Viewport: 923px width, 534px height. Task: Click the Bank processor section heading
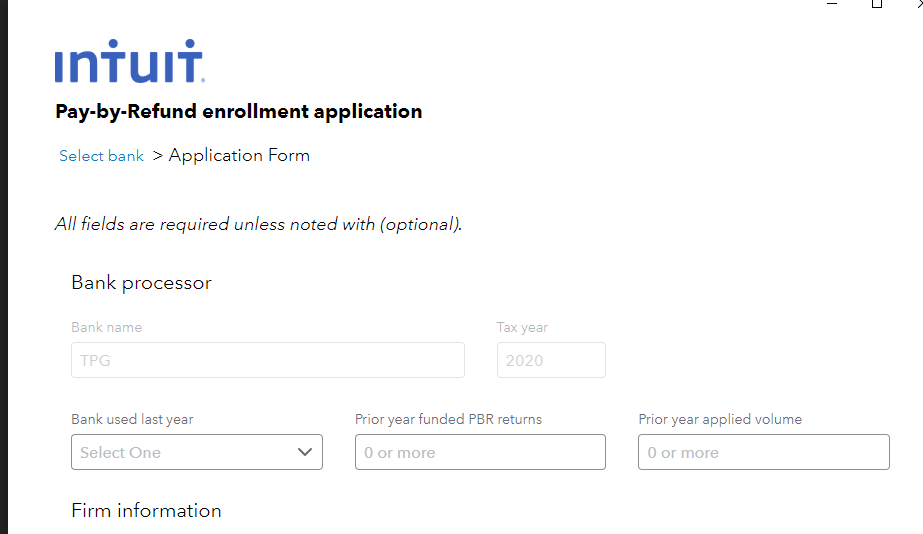(x=141, y=283)
